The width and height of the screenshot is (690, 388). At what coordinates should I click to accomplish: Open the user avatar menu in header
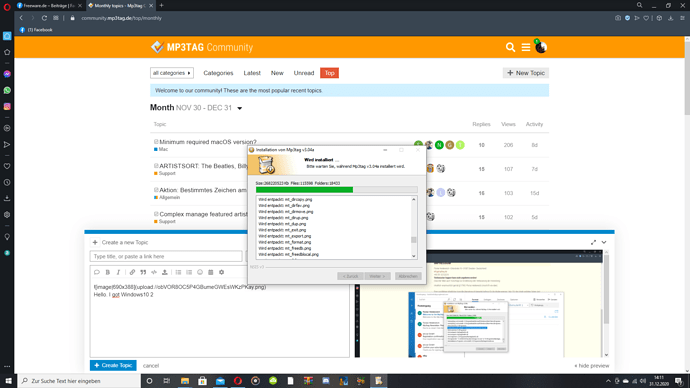[x=541, y=47]
